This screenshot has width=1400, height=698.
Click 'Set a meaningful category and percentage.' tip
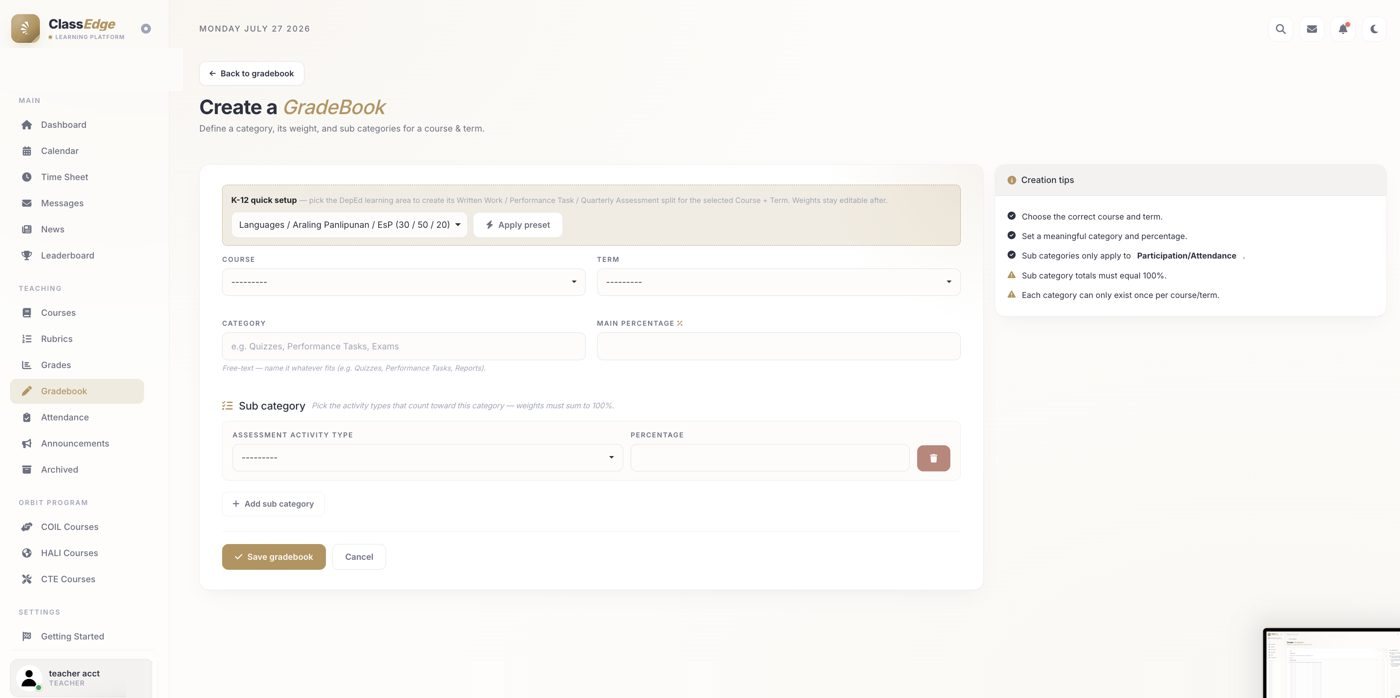coord(1104,236)
